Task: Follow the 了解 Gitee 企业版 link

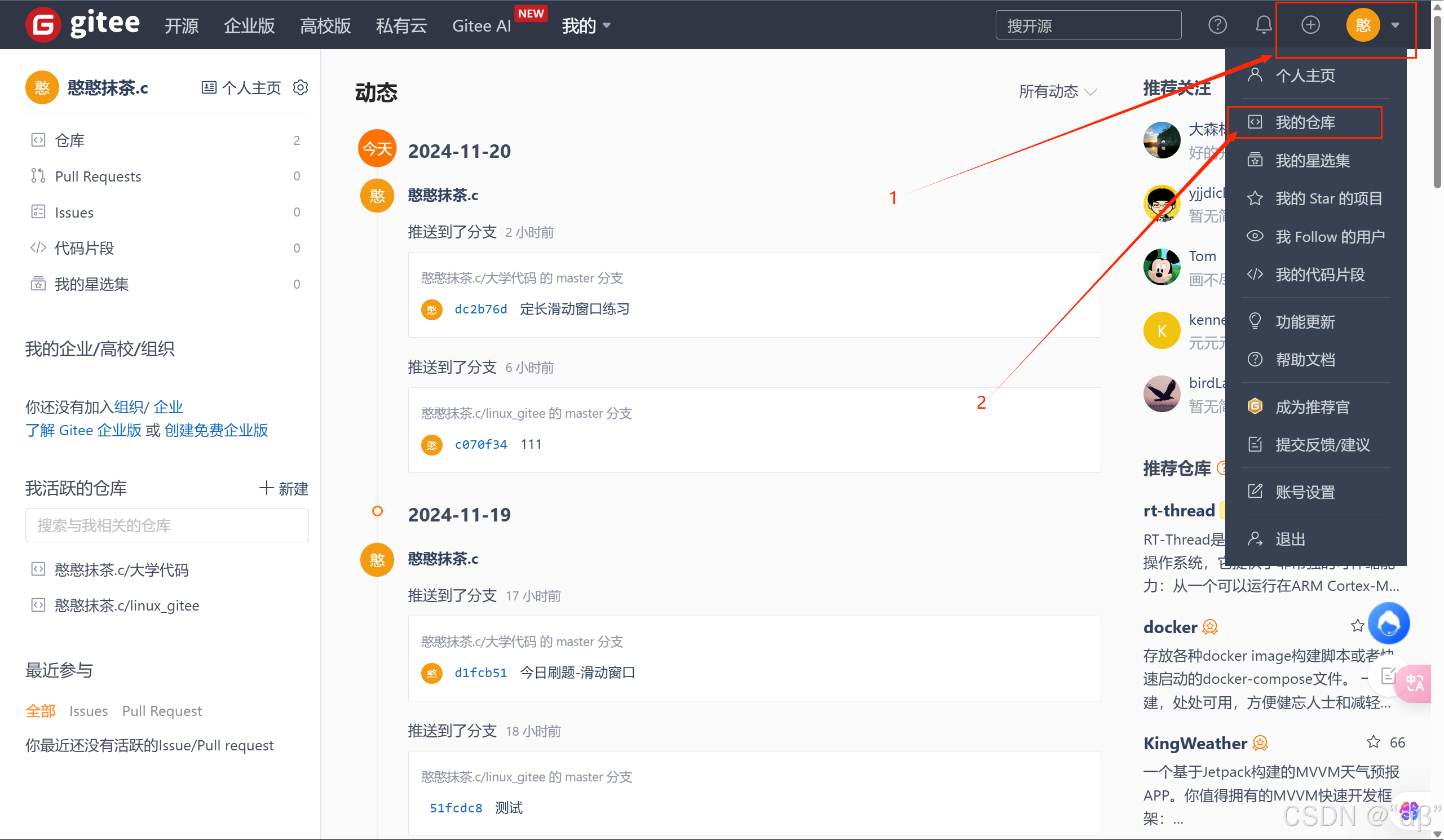Action: [83, 430]
